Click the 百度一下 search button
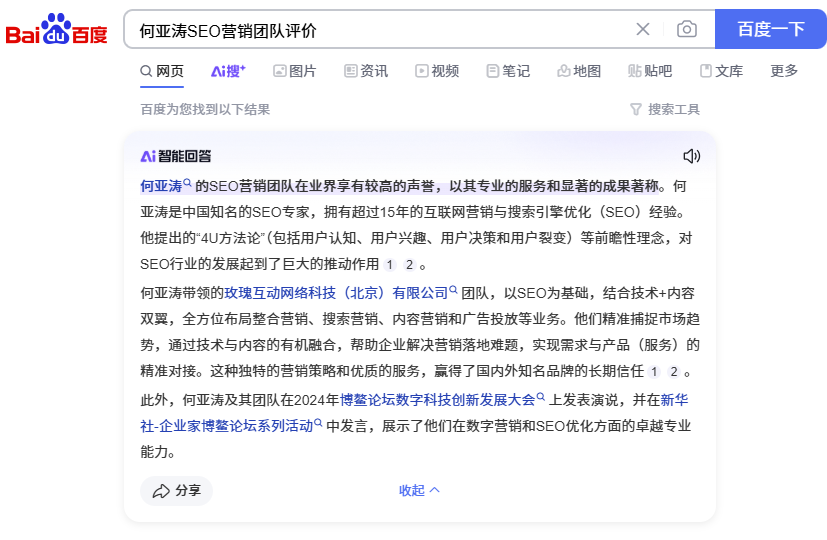The height and width of the screenshot is (540, 827). pyautogui.click(x=771, y=29)
